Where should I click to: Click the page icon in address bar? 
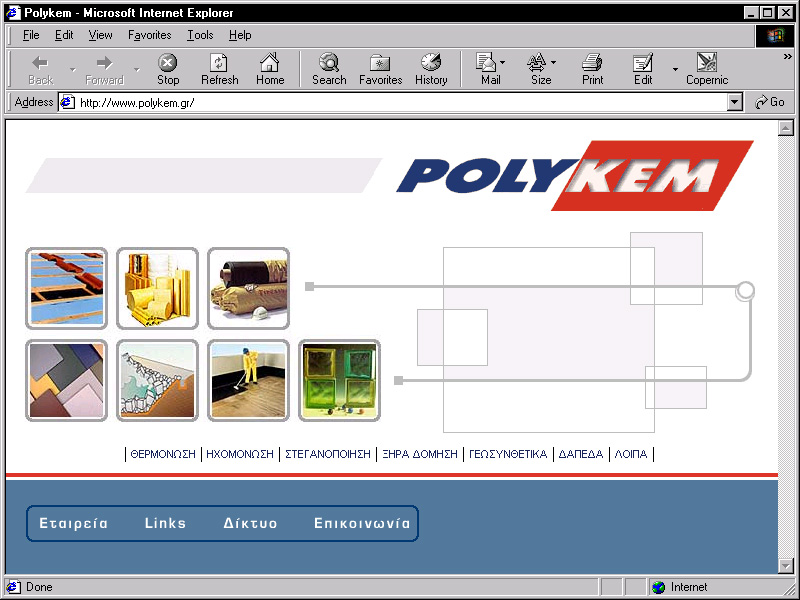tap(67, 103)
